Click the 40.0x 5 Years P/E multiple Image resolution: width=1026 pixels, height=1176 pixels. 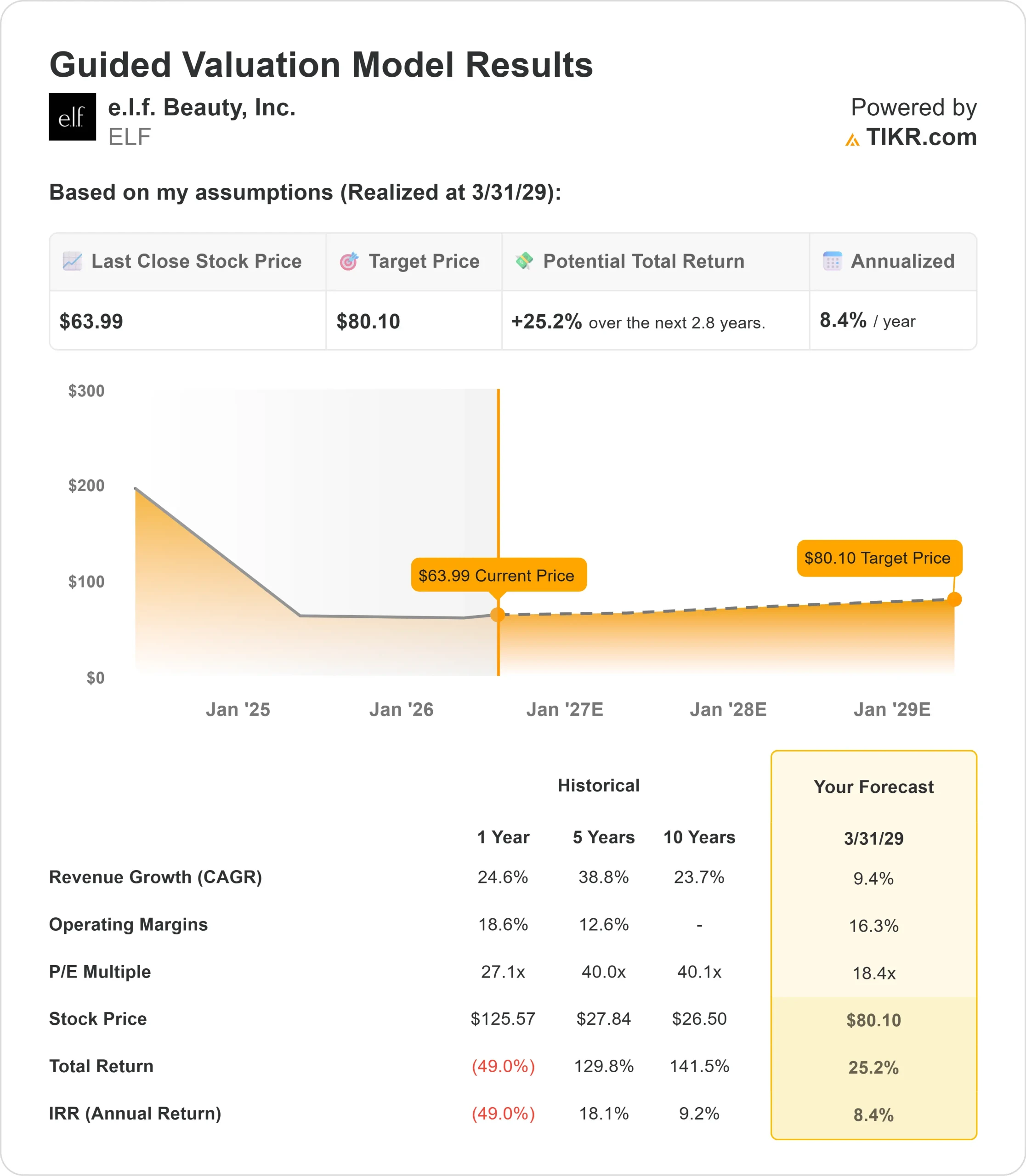[x=604, y=972]
